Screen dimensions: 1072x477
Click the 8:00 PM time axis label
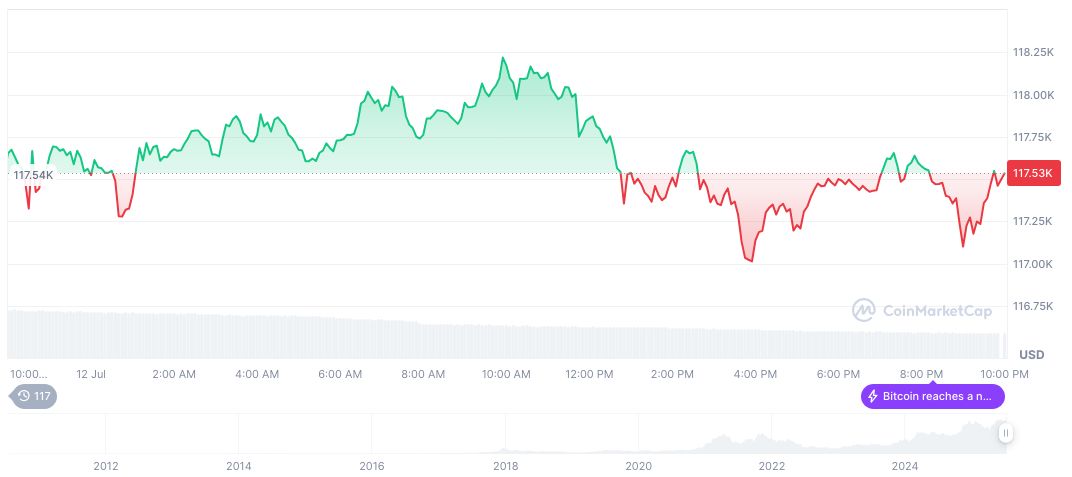point(921,374)
